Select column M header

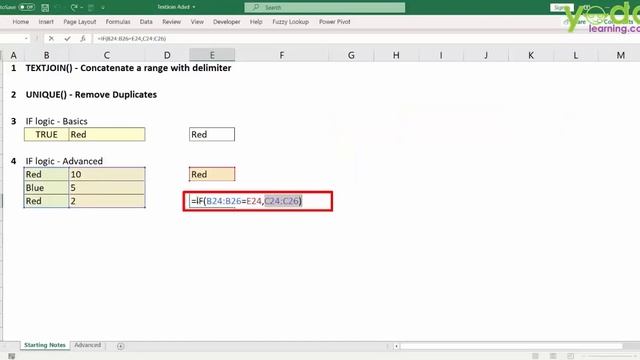click(x=620, y=55)
